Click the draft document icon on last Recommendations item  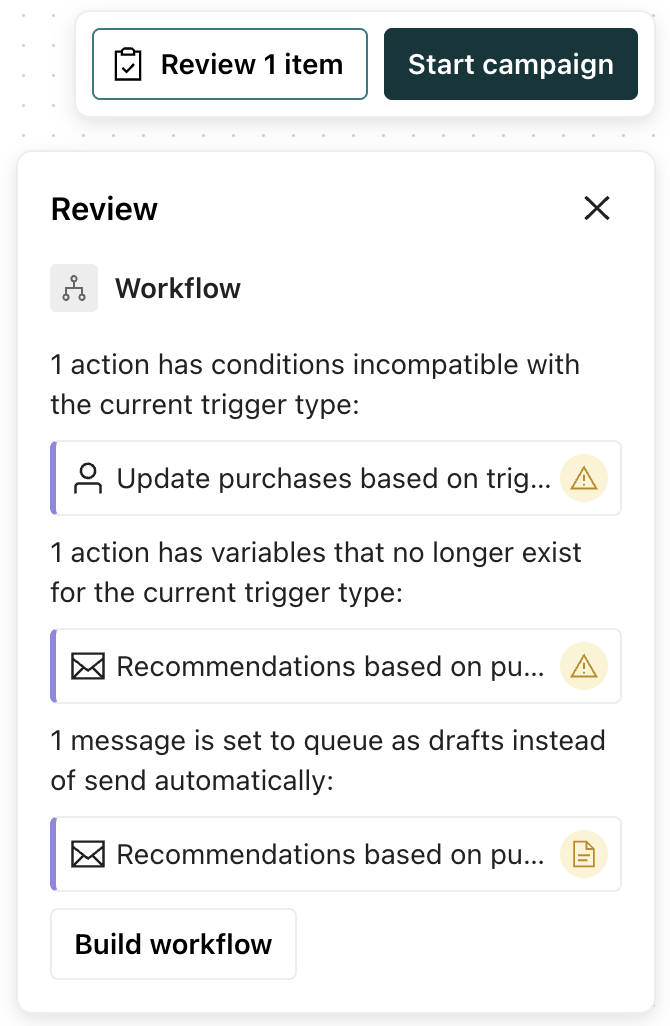point(584,854)
